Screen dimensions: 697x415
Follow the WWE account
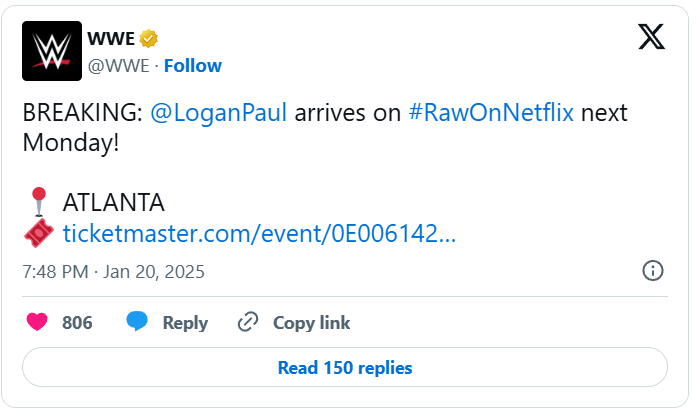pos(192,66)
